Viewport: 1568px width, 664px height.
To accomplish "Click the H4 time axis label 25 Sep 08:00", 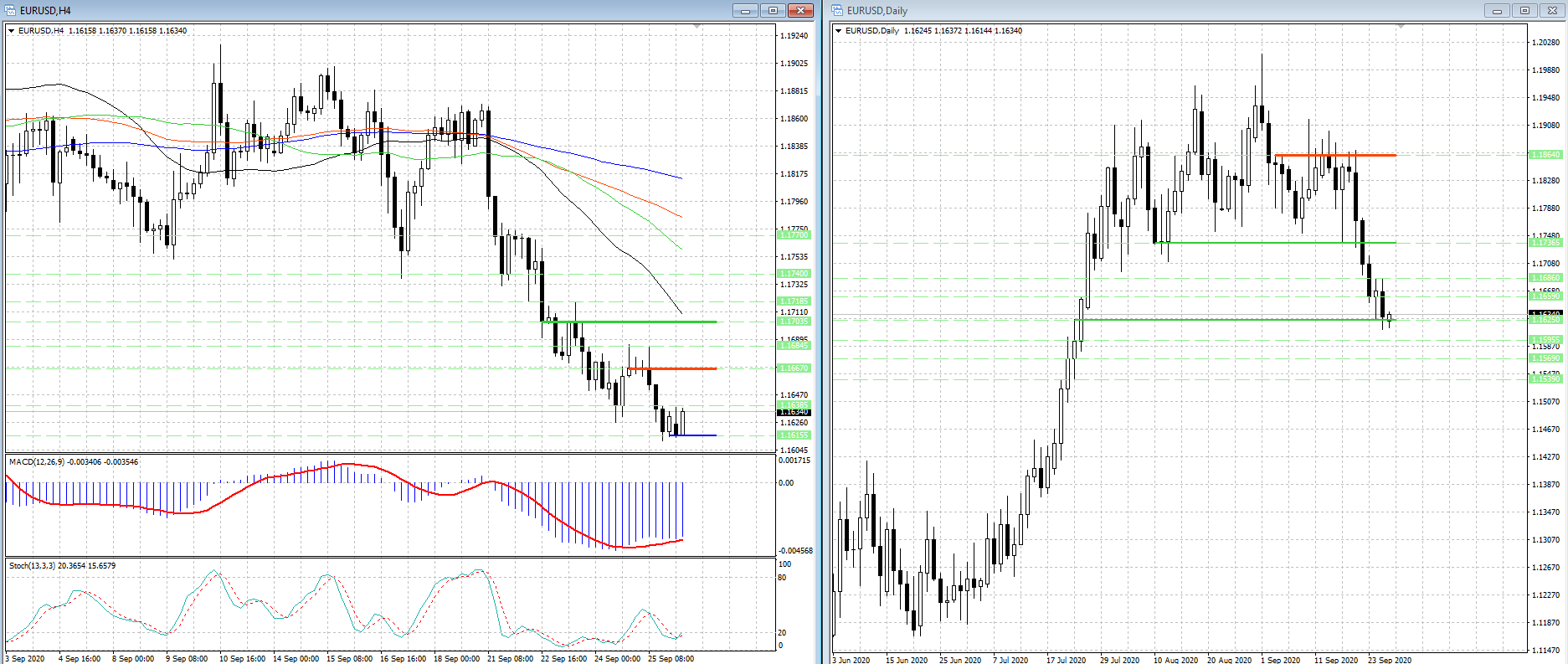I will tap(671, 659).
